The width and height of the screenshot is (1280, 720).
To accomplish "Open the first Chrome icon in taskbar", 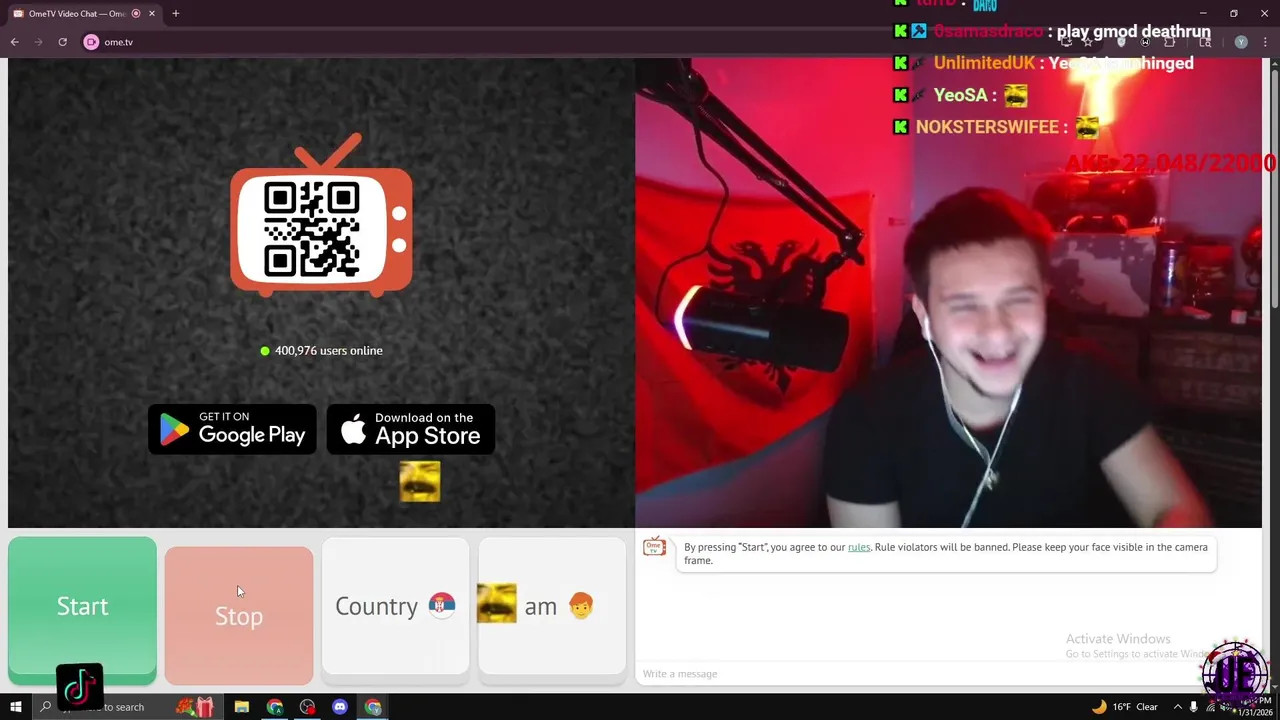I will pos(274,707).
